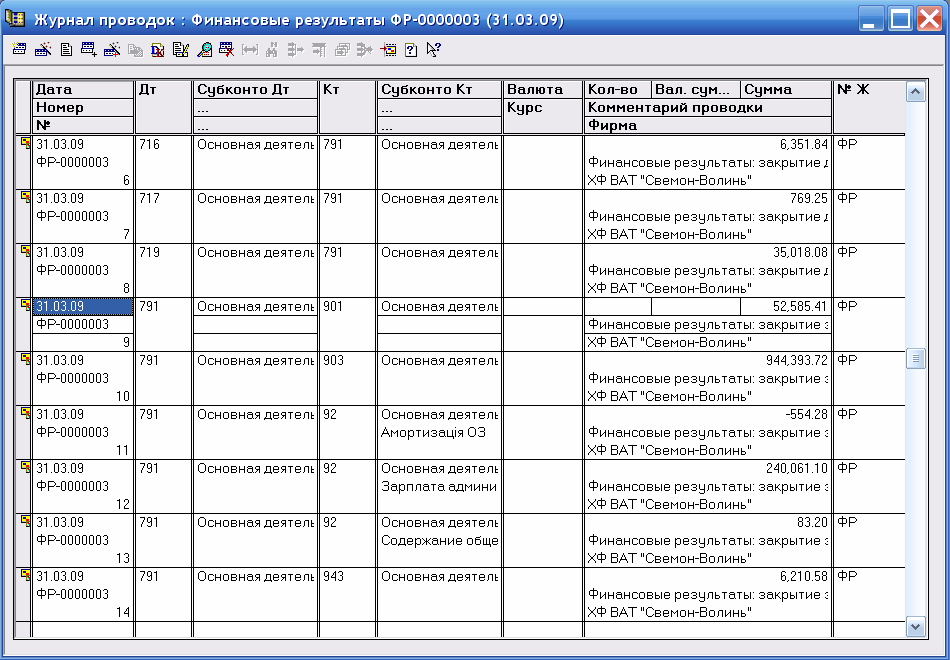This screenshot has height=660, width=950.
Task: Click the "Субконто Дт" column header
Action: point(254,89)
